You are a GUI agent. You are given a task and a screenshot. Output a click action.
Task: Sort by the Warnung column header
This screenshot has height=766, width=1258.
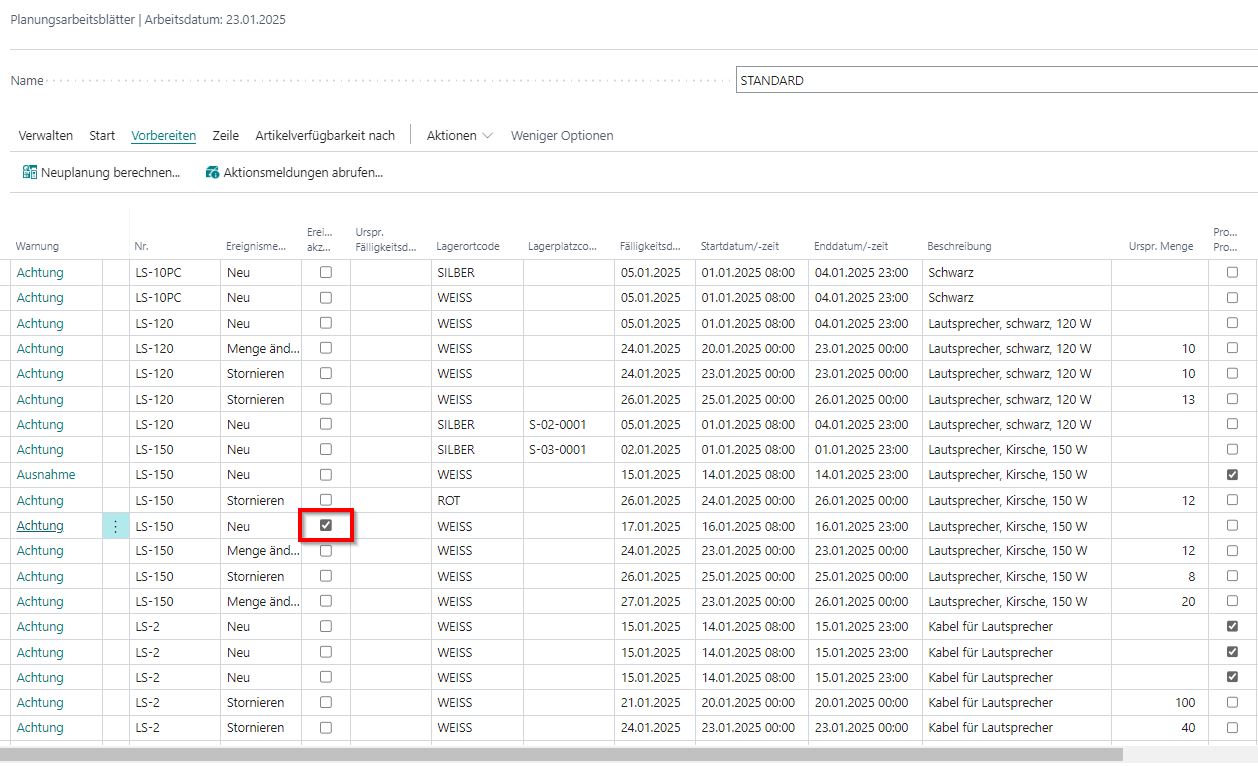tap(37, 246)
